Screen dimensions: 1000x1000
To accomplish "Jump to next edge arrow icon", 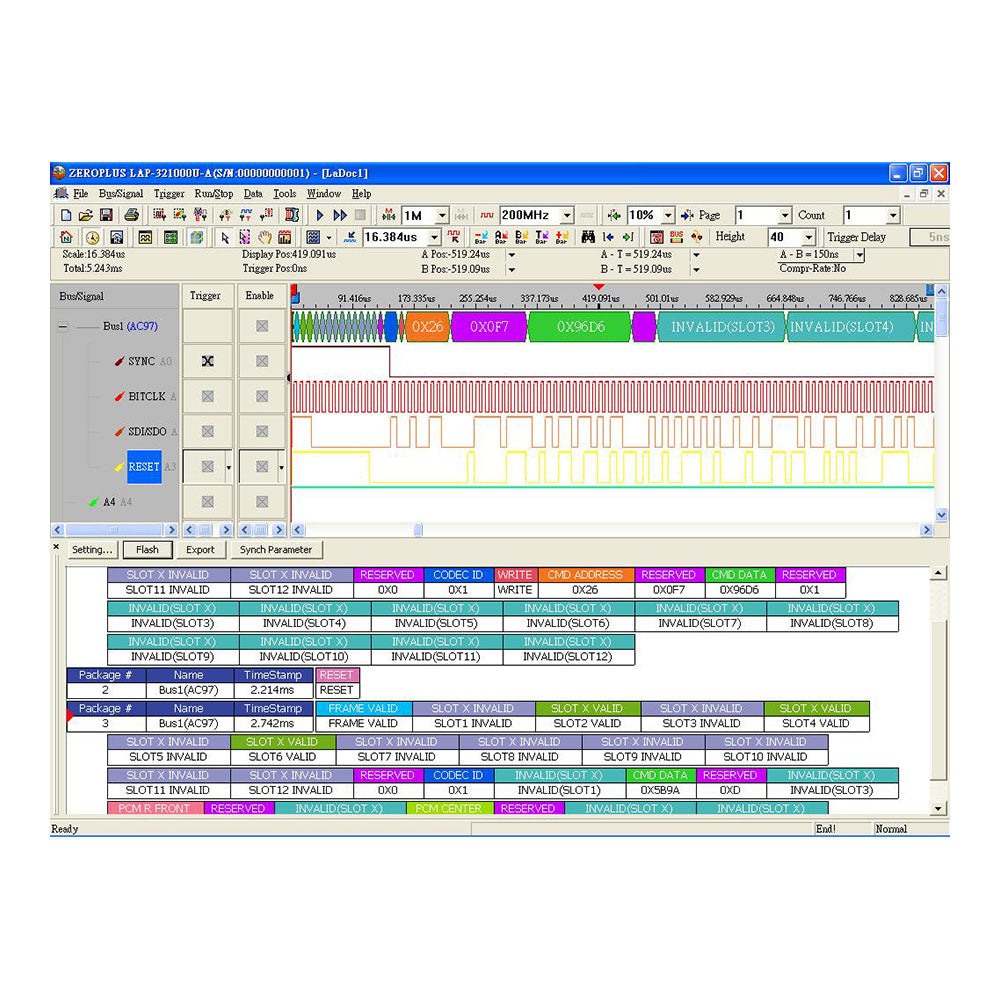I will 628,237.
